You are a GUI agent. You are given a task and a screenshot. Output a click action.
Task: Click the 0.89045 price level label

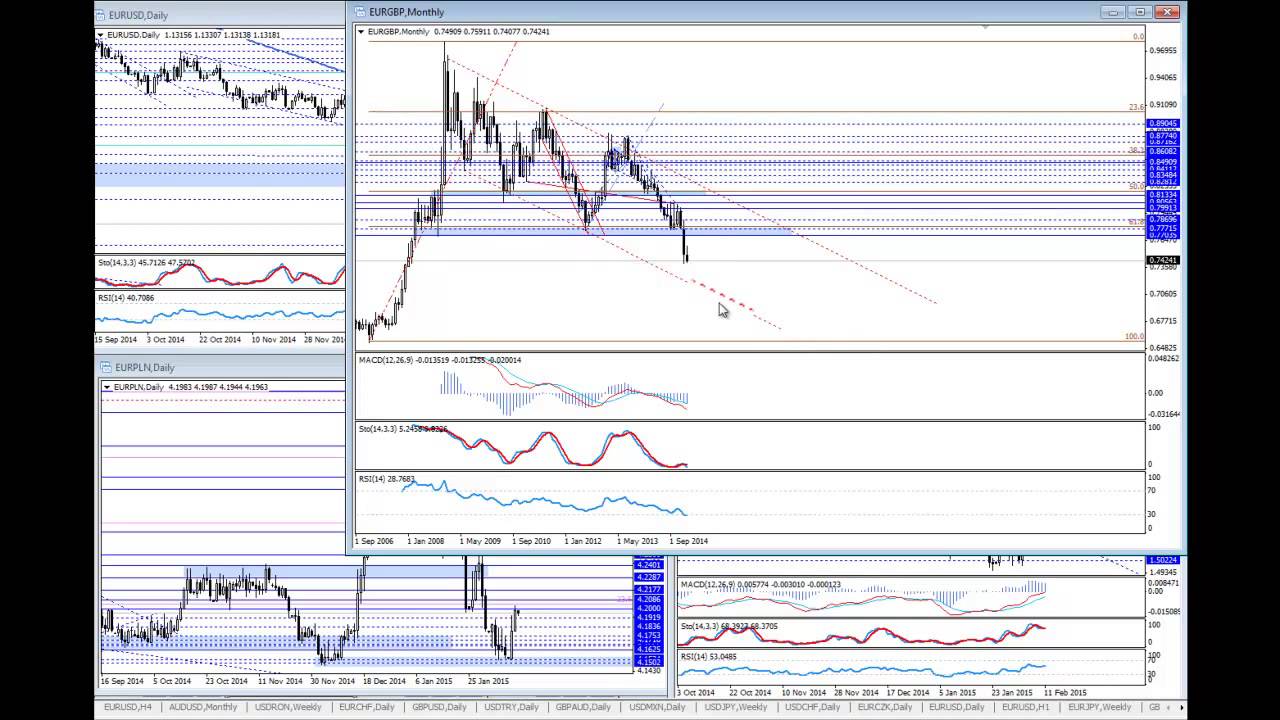pos(1163,123)
